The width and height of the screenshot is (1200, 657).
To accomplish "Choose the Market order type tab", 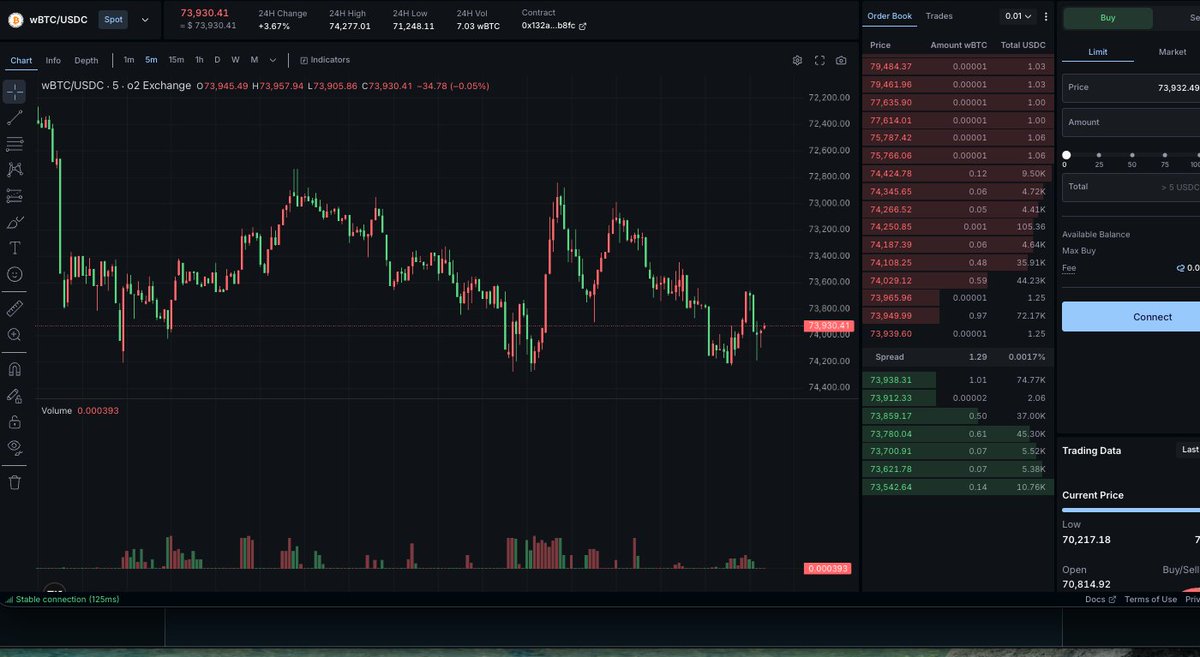I will tap(1172, 52).
